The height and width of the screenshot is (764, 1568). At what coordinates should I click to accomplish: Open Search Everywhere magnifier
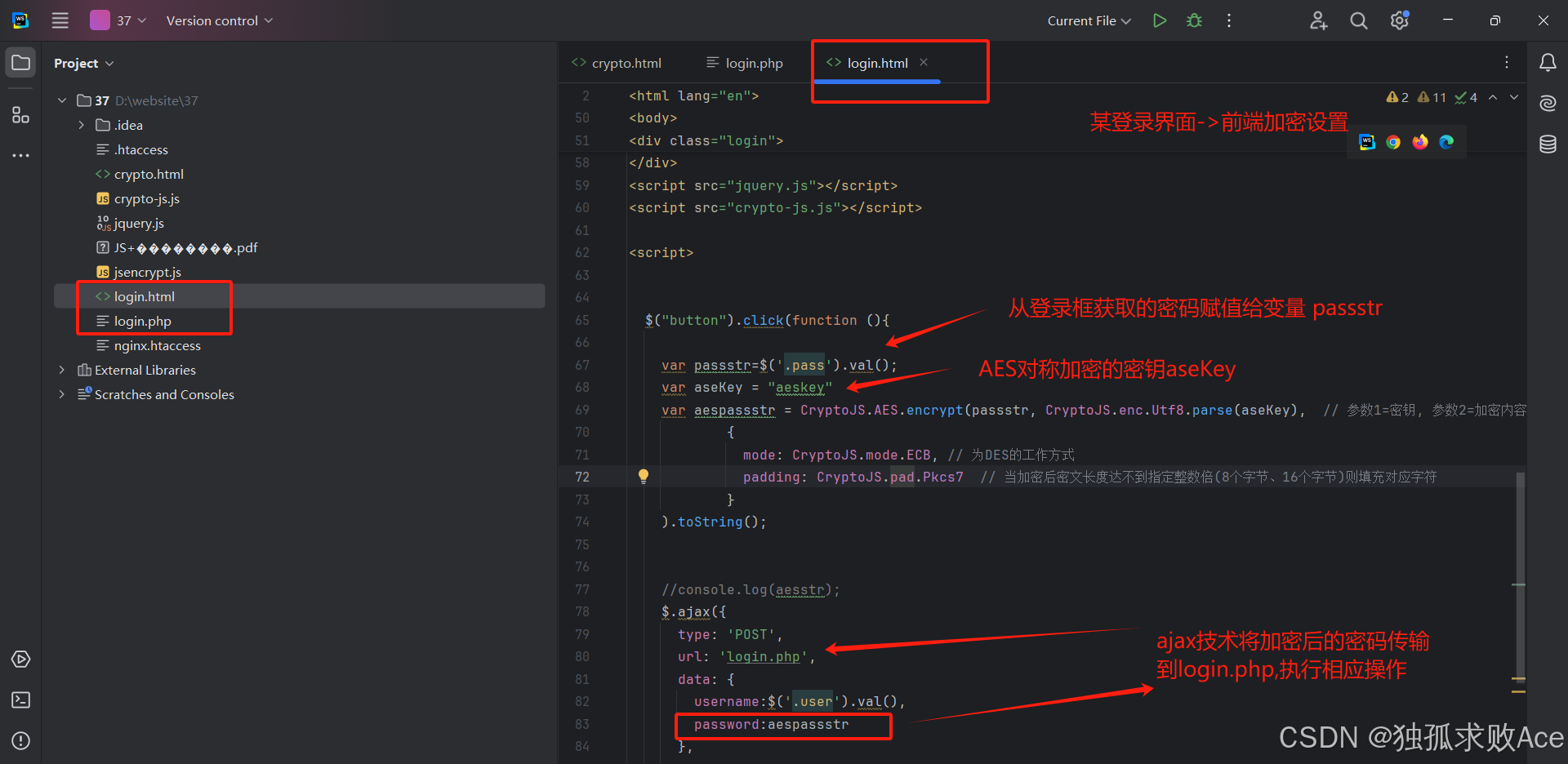[1358, 20]
